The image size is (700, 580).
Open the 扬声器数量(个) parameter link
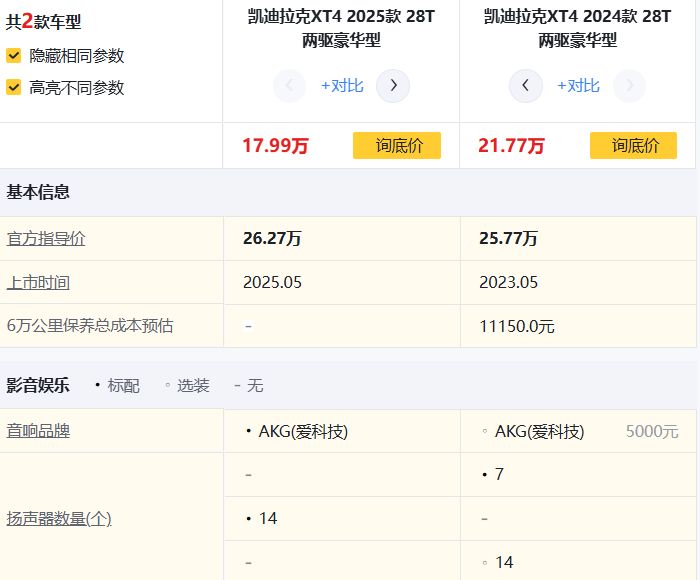59,518
